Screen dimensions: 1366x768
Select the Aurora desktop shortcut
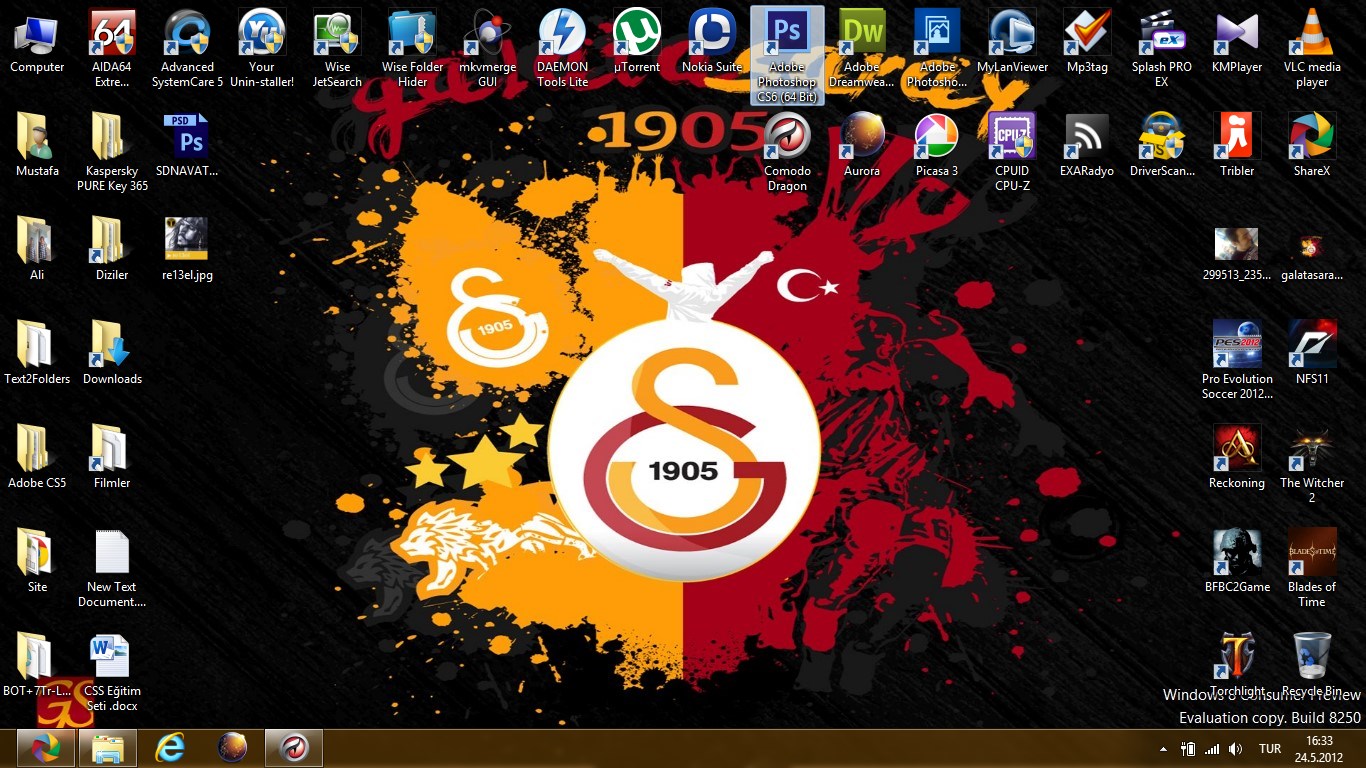click(862, 146)
